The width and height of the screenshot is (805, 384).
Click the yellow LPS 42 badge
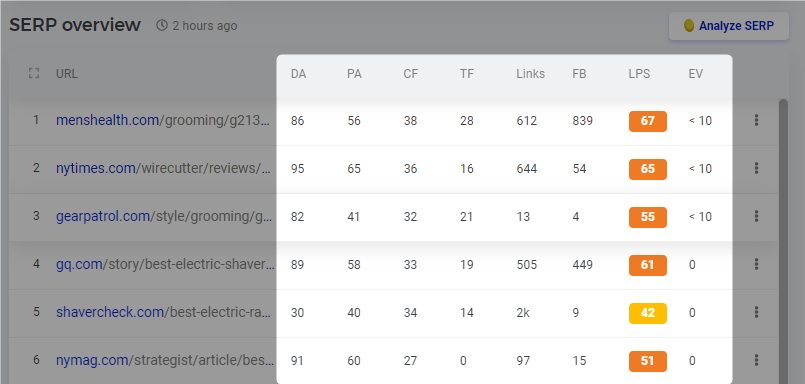[648, 313]
